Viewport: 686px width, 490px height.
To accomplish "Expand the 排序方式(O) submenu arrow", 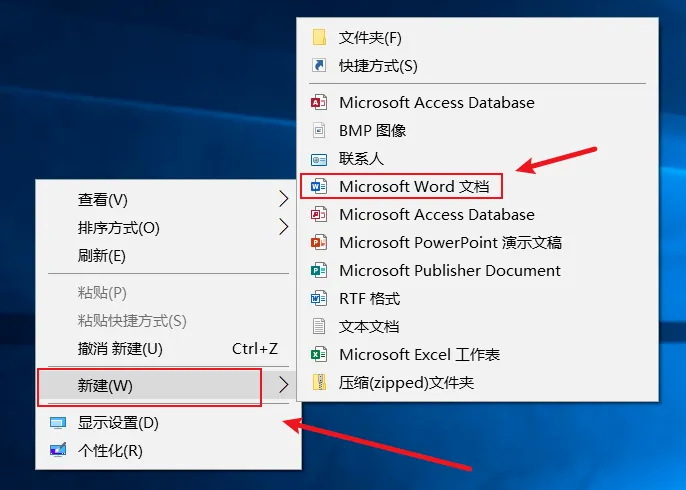I will (x=284, y=227).
